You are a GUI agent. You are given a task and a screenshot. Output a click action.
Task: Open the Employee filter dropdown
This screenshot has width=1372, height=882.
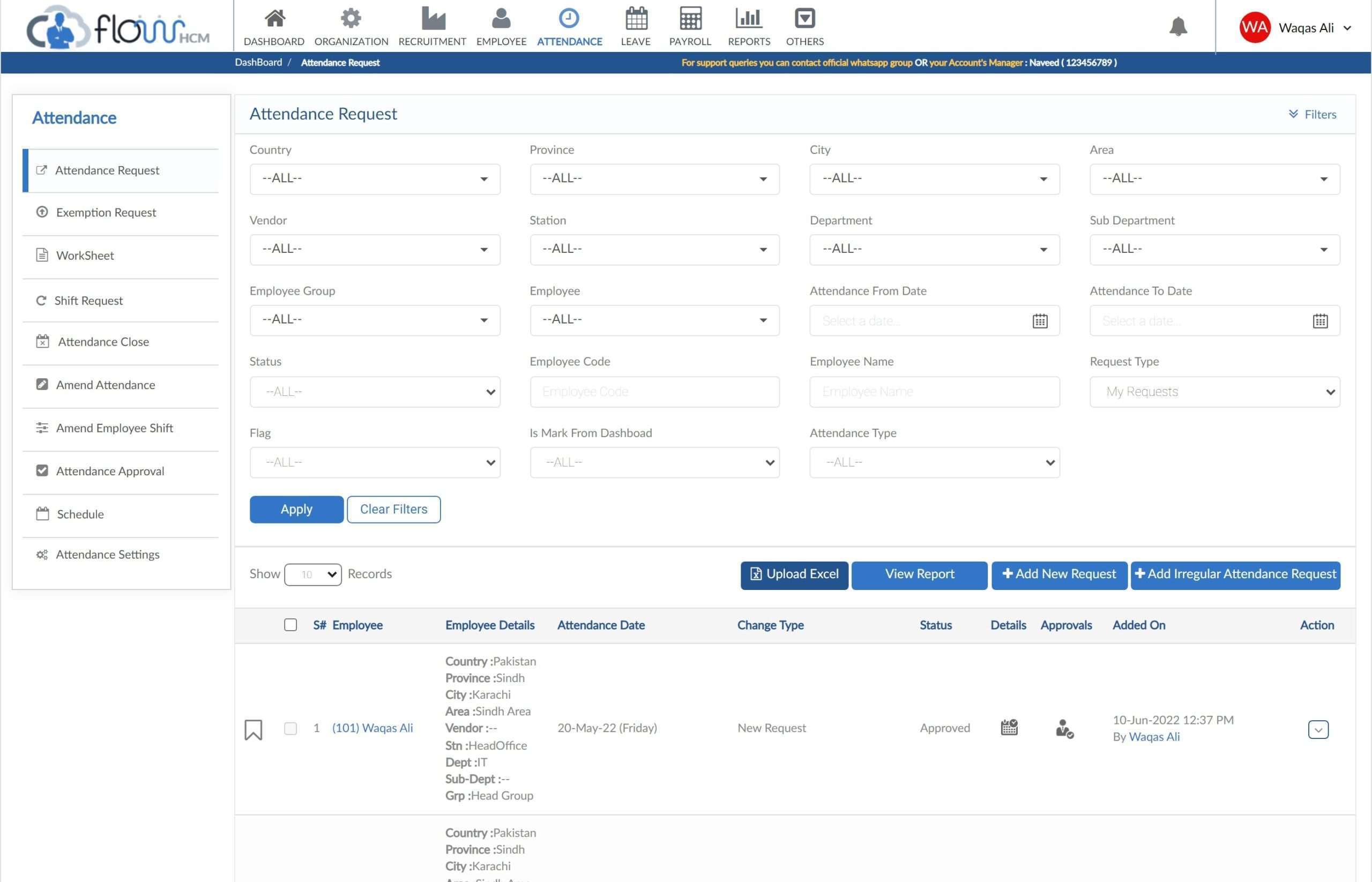coord(654,319)
